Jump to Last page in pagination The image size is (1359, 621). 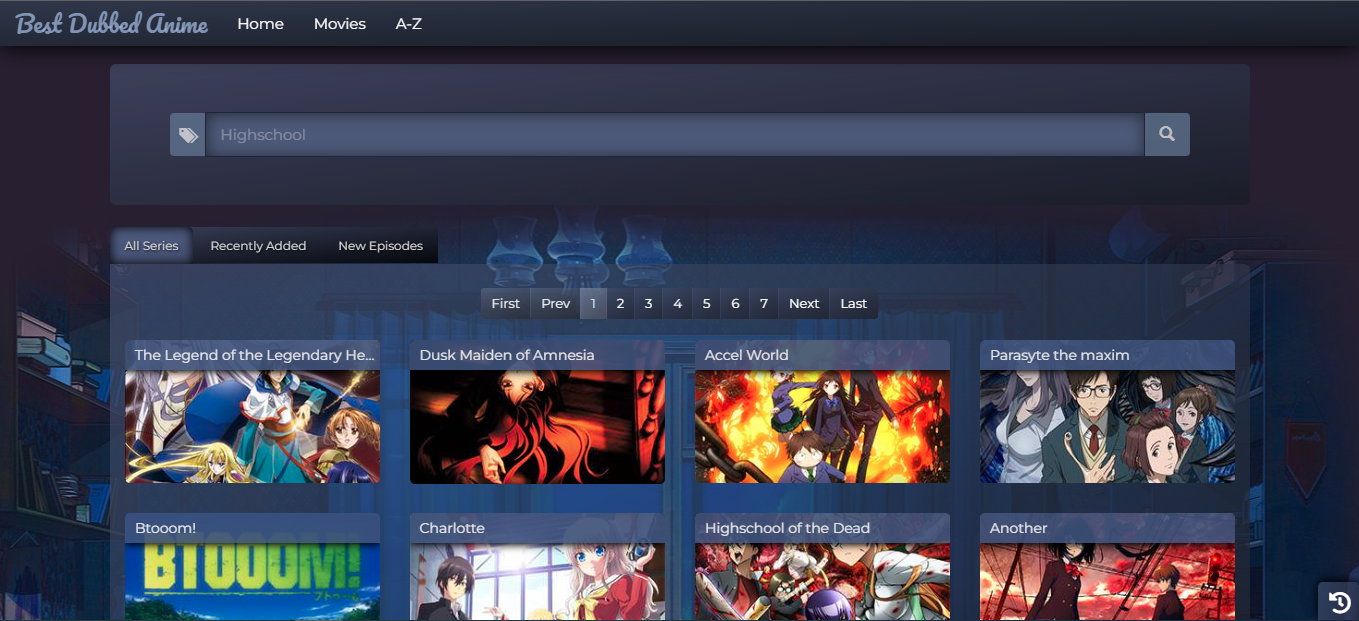pos(854,304)
